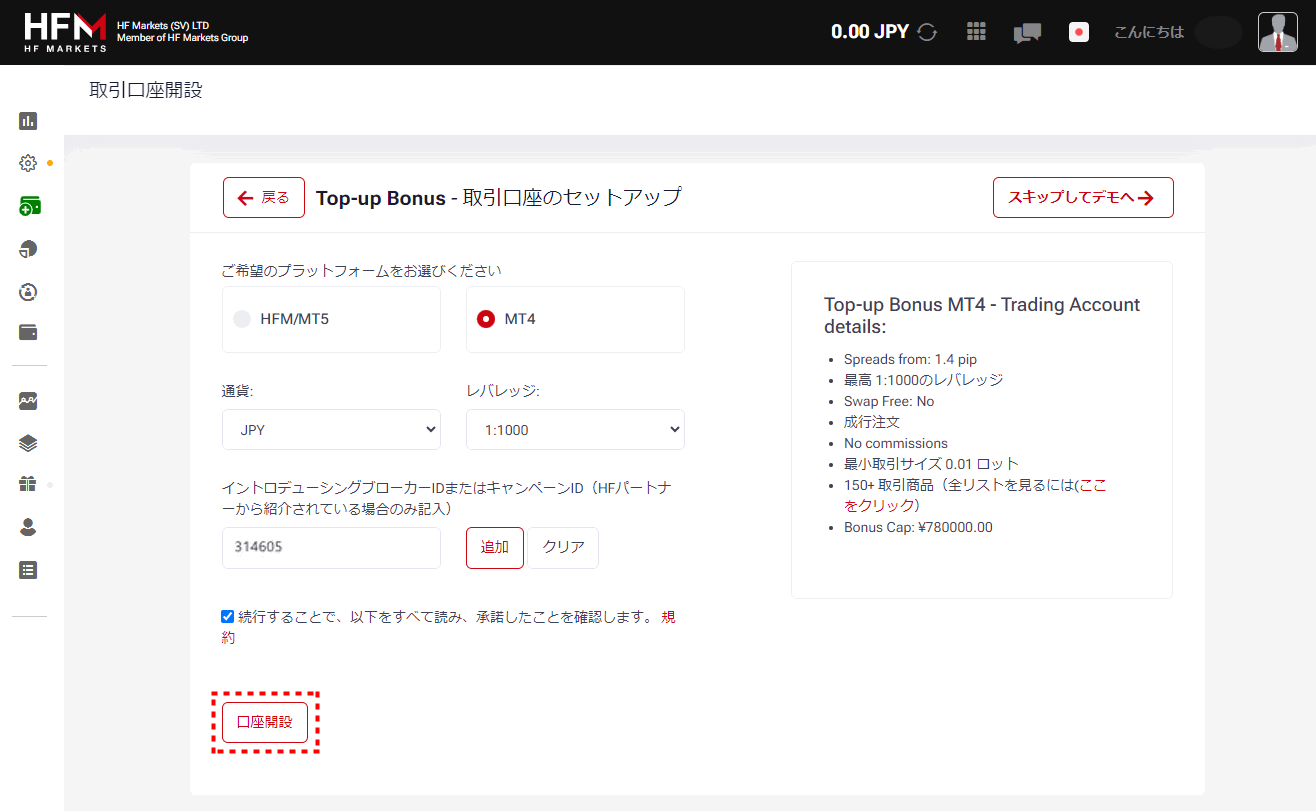The image size is (1316, 811).
Task: Open the pie chart sidebar icon
Action: pyautogui.click(x=28, y=249)
